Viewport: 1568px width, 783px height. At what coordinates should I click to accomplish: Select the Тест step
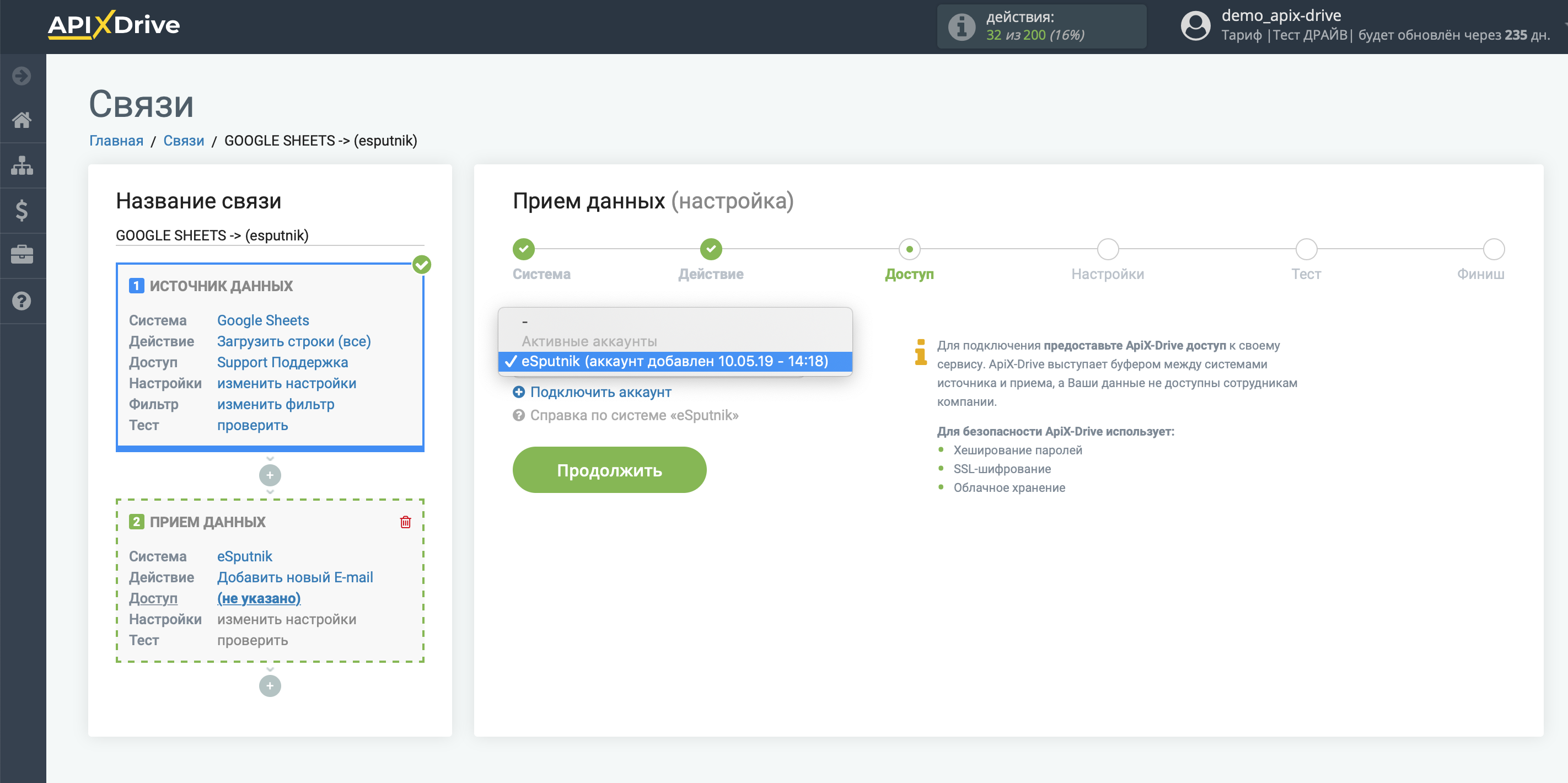point(1306,249)
